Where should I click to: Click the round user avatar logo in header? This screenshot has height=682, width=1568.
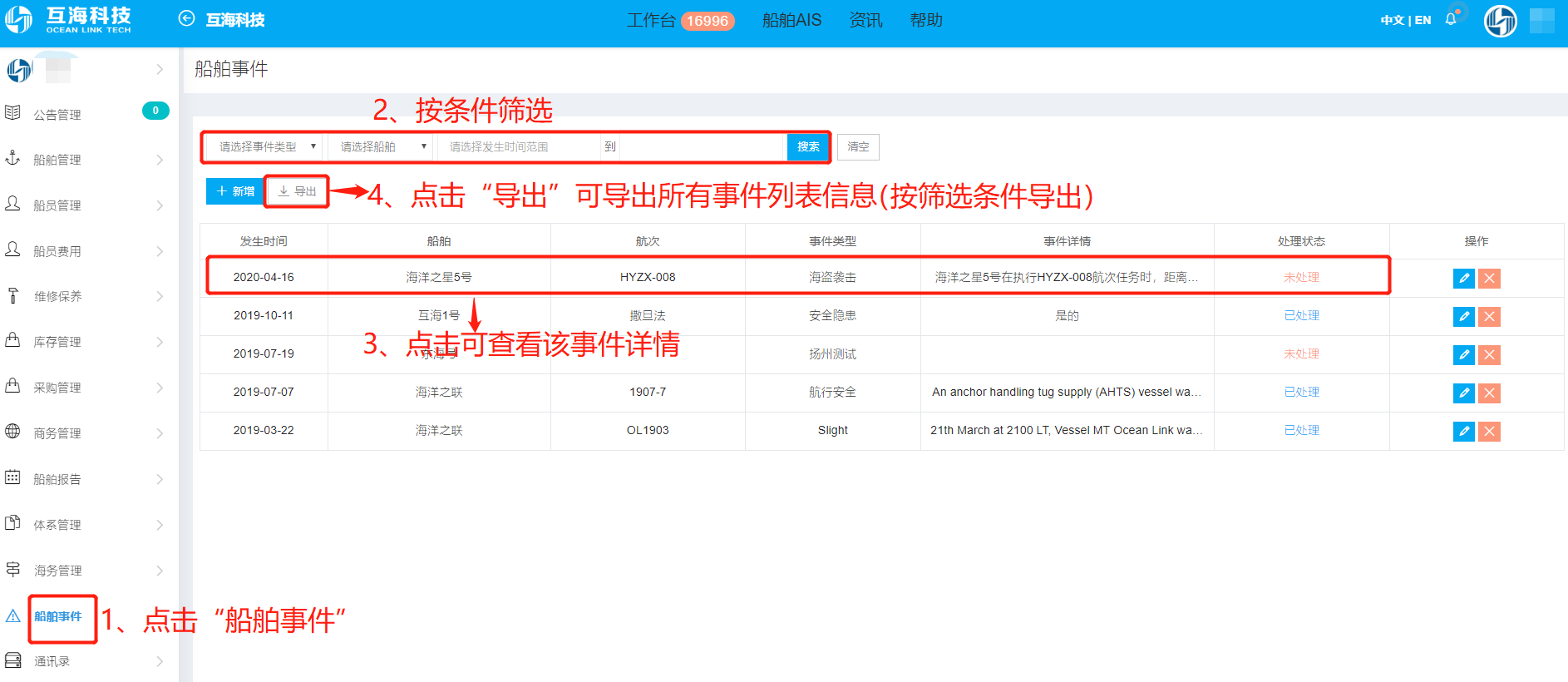pyautogui.click(x=1501, y=21)
